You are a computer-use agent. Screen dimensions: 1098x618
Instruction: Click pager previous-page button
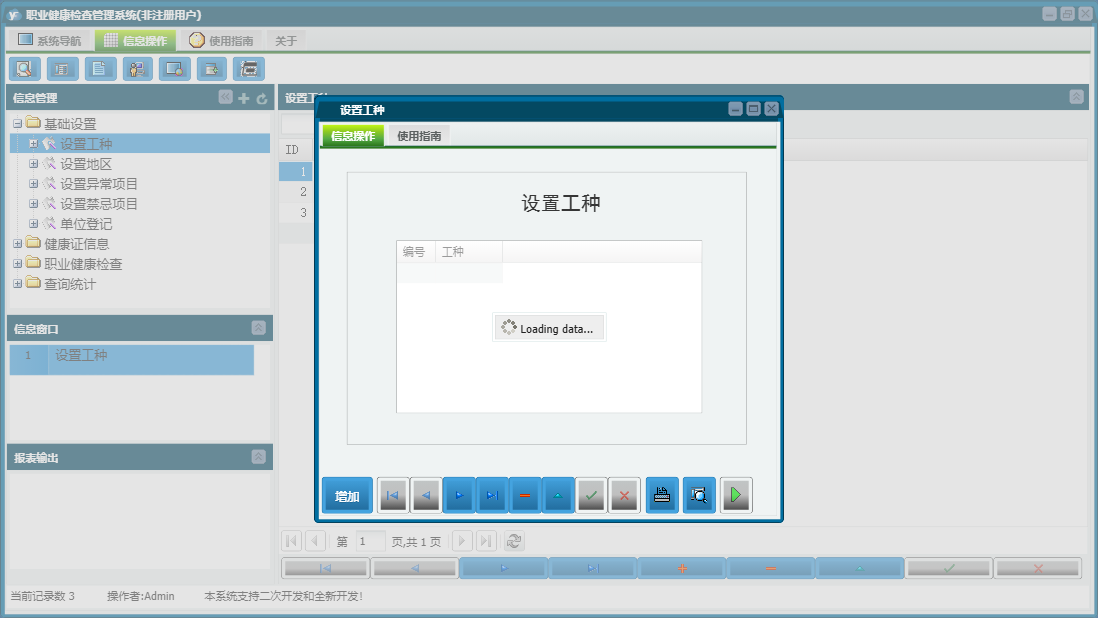coord(315,541)
